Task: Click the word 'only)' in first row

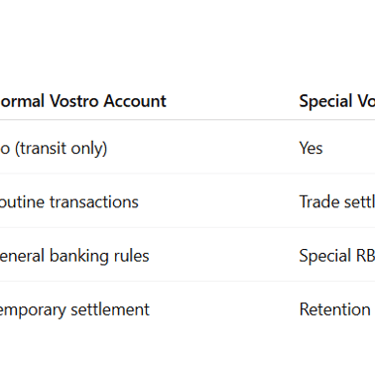Action: 88,149
